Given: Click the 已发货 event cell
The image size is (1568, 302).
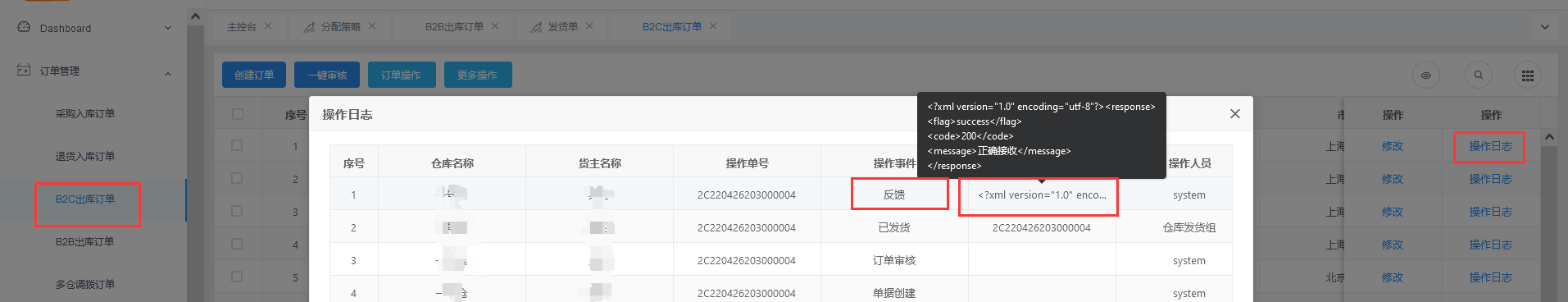Looking at the screenshot, I should (894, 227).
